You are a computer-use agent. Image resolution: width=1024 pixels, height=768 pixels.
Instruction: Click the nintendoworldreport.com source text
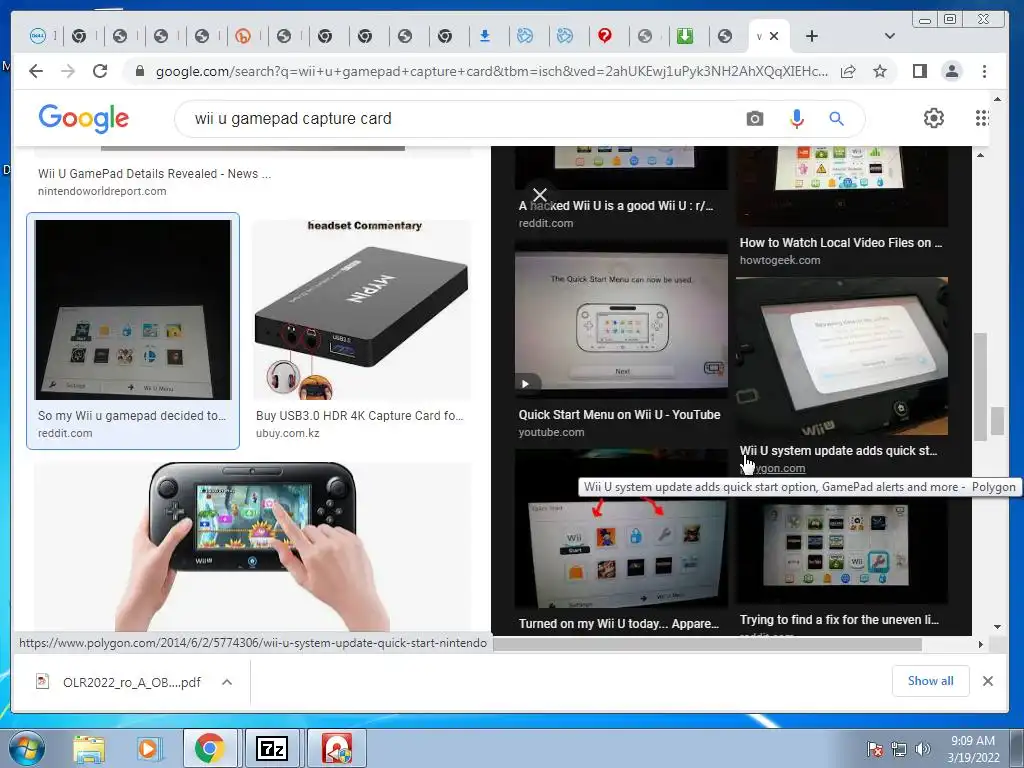click(102, 191)
